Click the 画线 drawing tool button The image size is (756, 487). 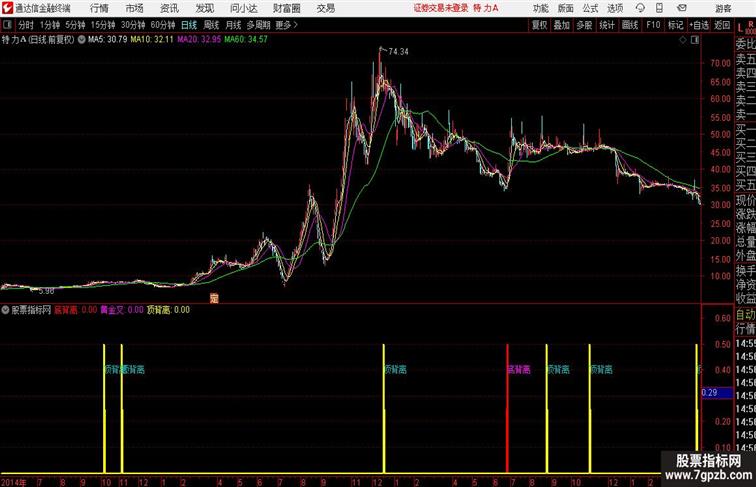click(x=630, y=25)
